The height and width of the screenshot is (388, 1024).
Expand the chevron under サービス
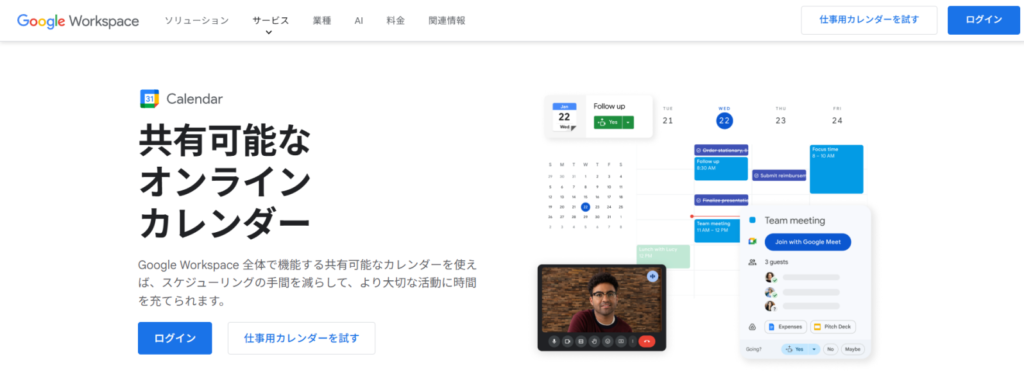pos(269,32)
